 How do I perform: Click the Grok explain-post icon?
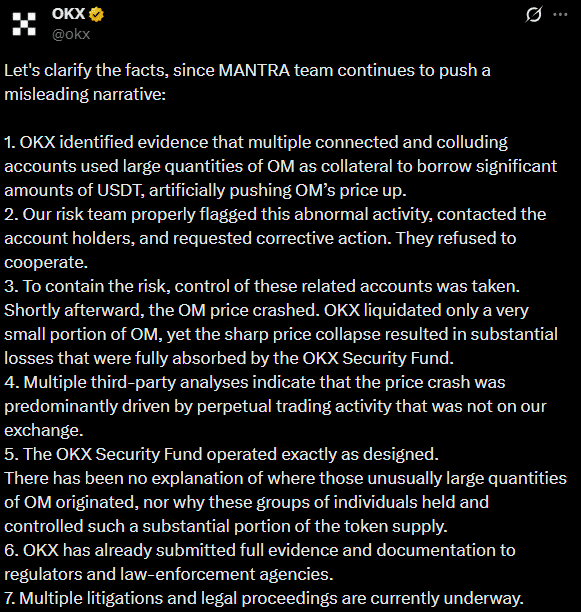pos(533,14)
